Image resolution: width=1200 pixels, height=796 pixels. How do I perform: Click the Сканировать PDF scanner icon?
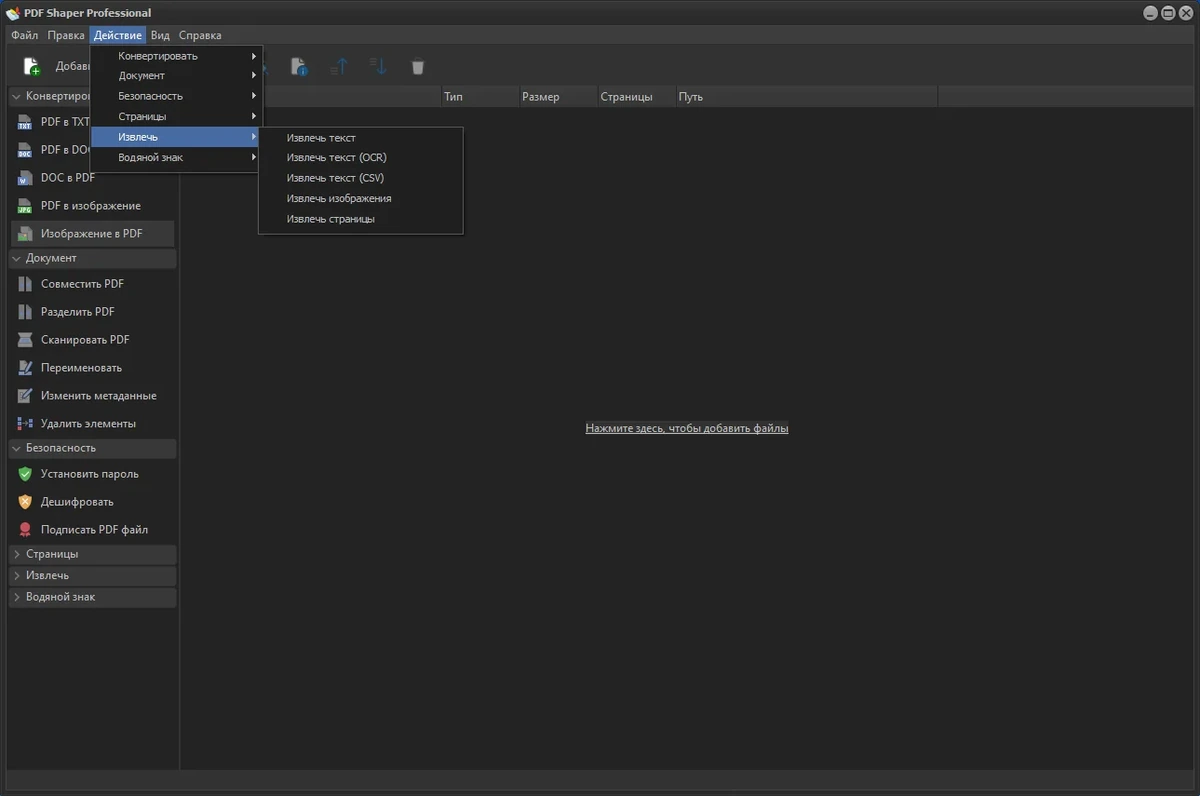25,340
